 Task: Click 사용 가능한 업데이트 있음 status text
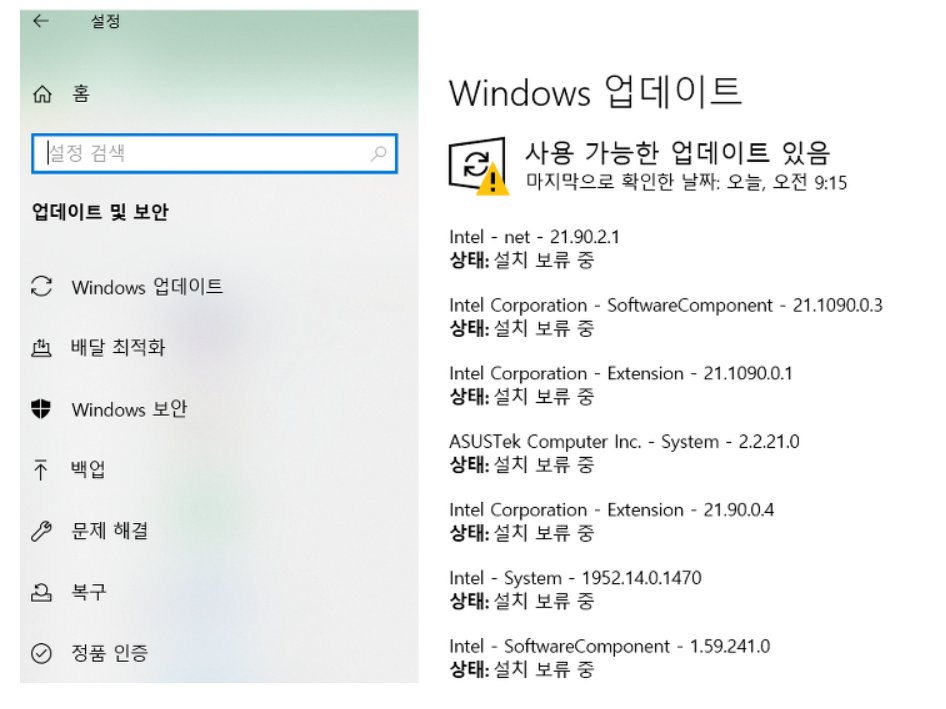[x=678, y=153]
